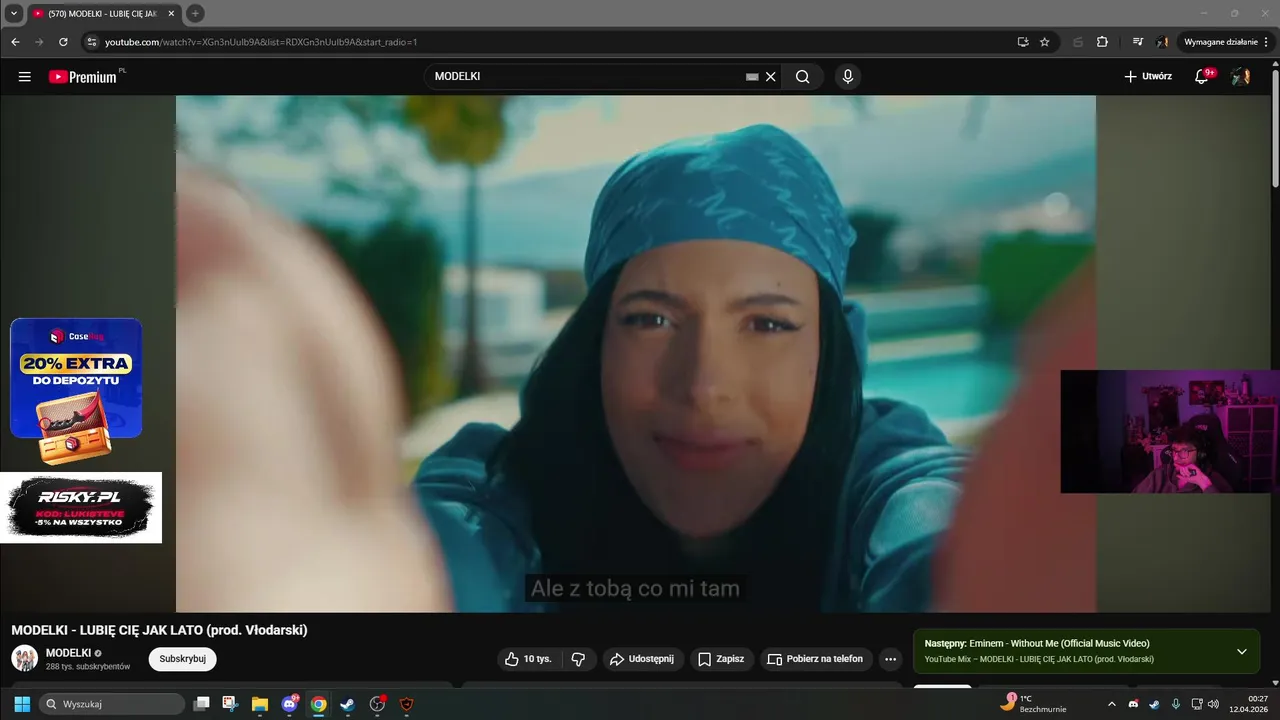Open a new browser tab
The width and height of the screenshot is (1280, 720).
pos(195,13)
